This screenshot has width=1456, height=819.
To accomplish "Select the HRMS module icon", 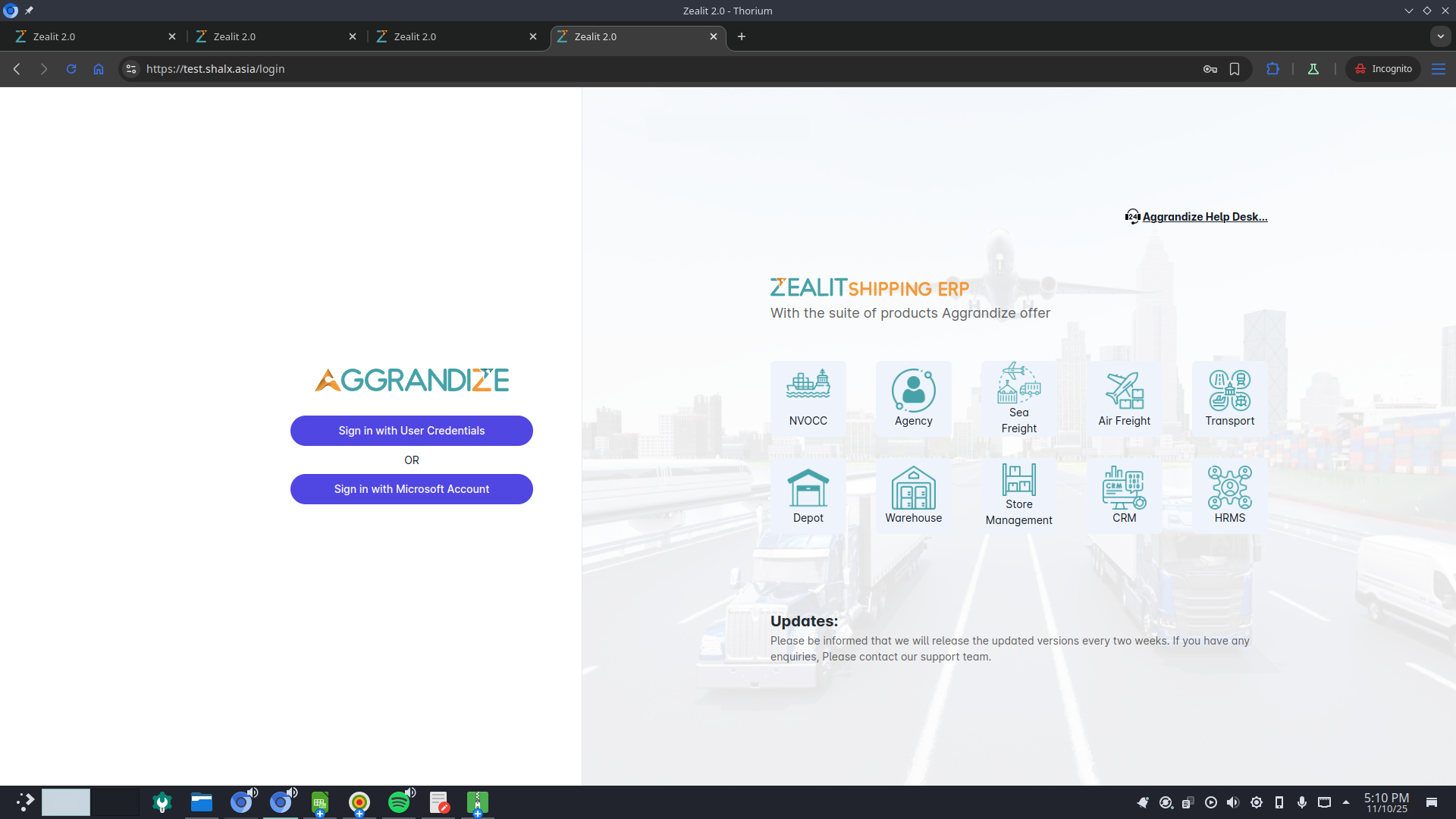I will point(1229,495).
